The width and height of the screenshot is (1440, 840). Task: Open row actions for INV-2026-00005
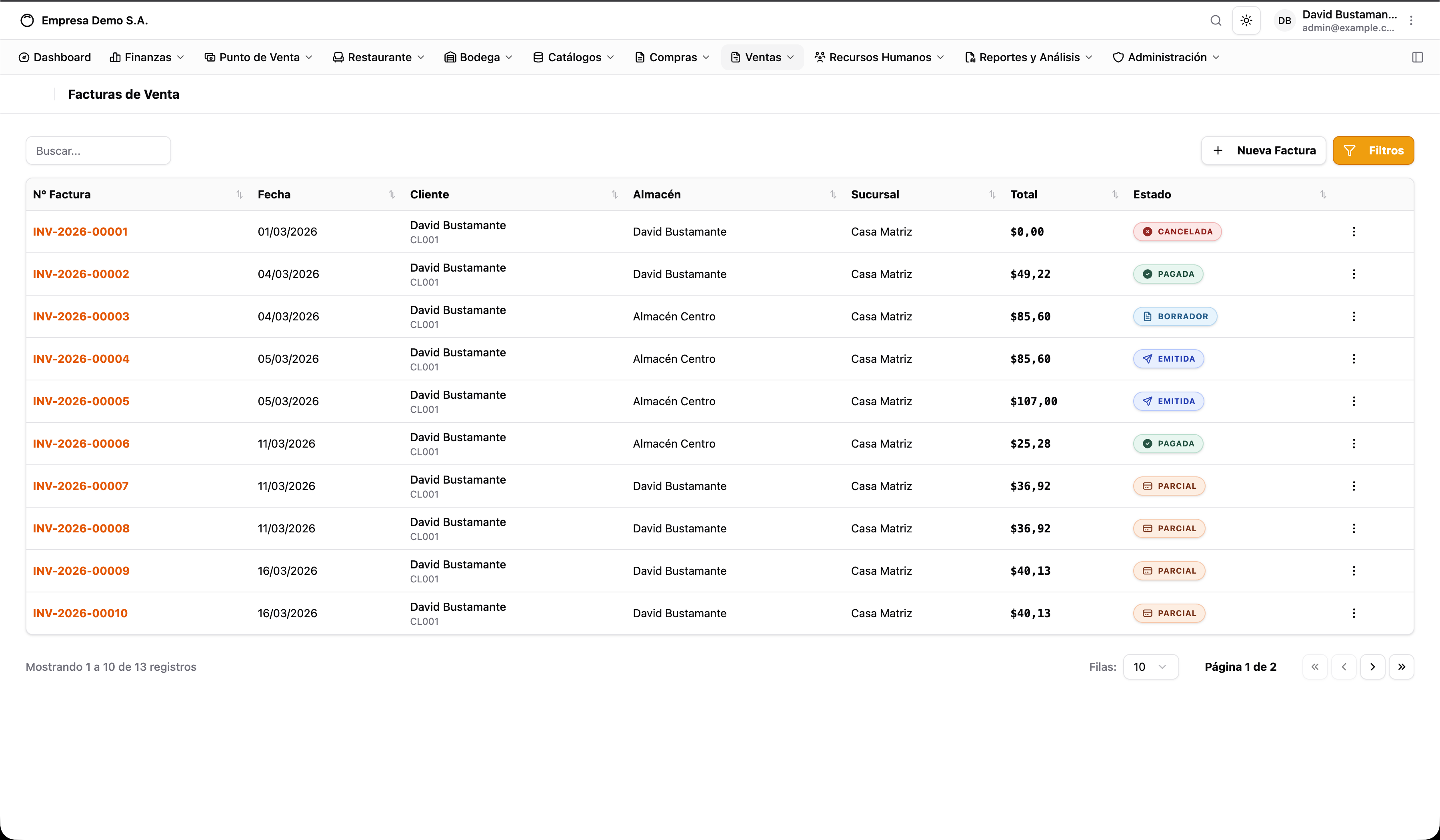click(x=1354, y=401)
